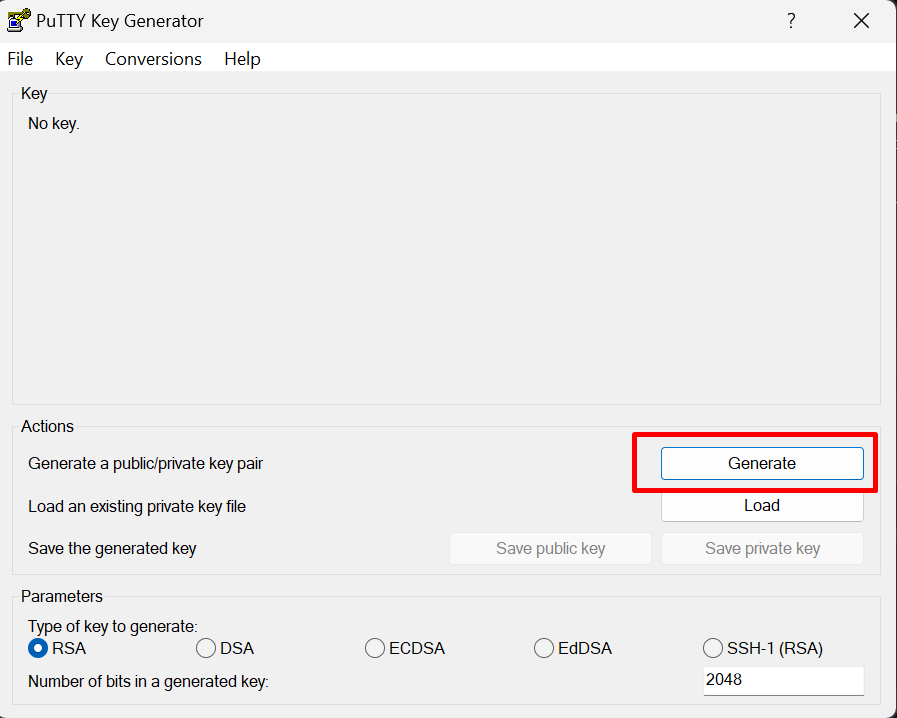Click 'Load an existing private key file' label

pos(137,506)
